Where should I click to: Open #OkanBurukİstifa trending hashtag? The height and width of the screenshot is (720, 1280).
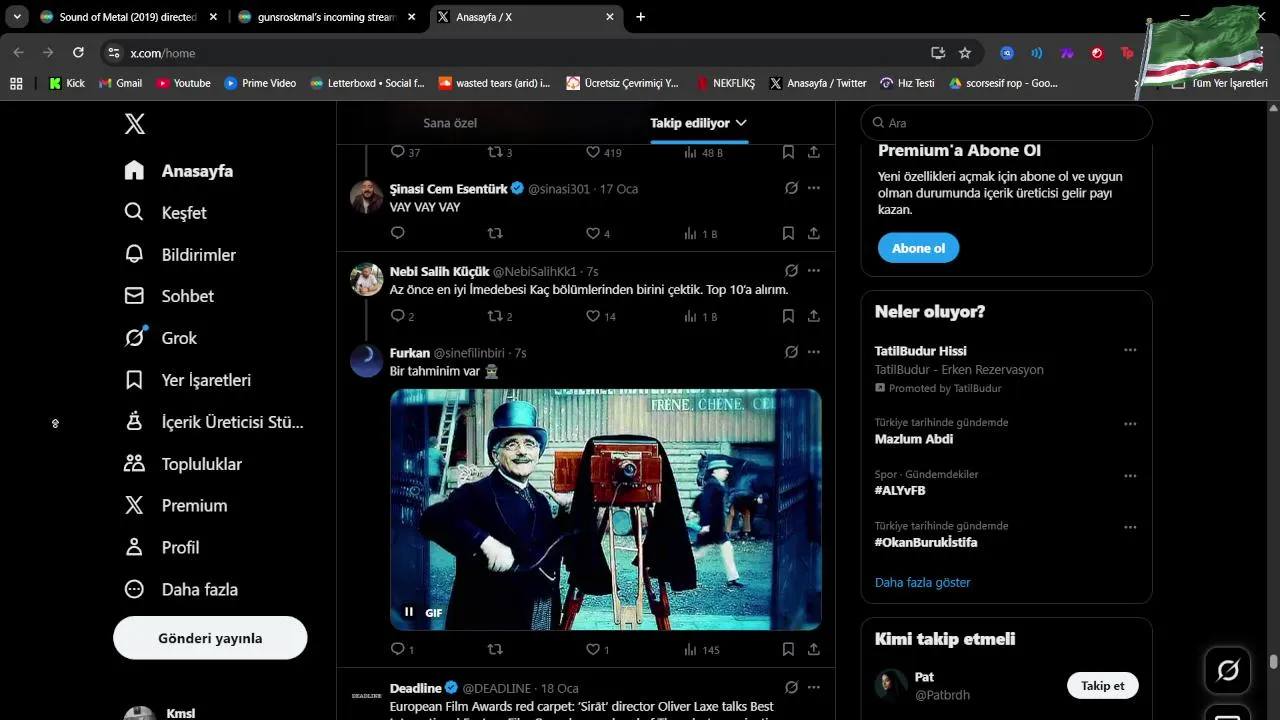(926, 542)
